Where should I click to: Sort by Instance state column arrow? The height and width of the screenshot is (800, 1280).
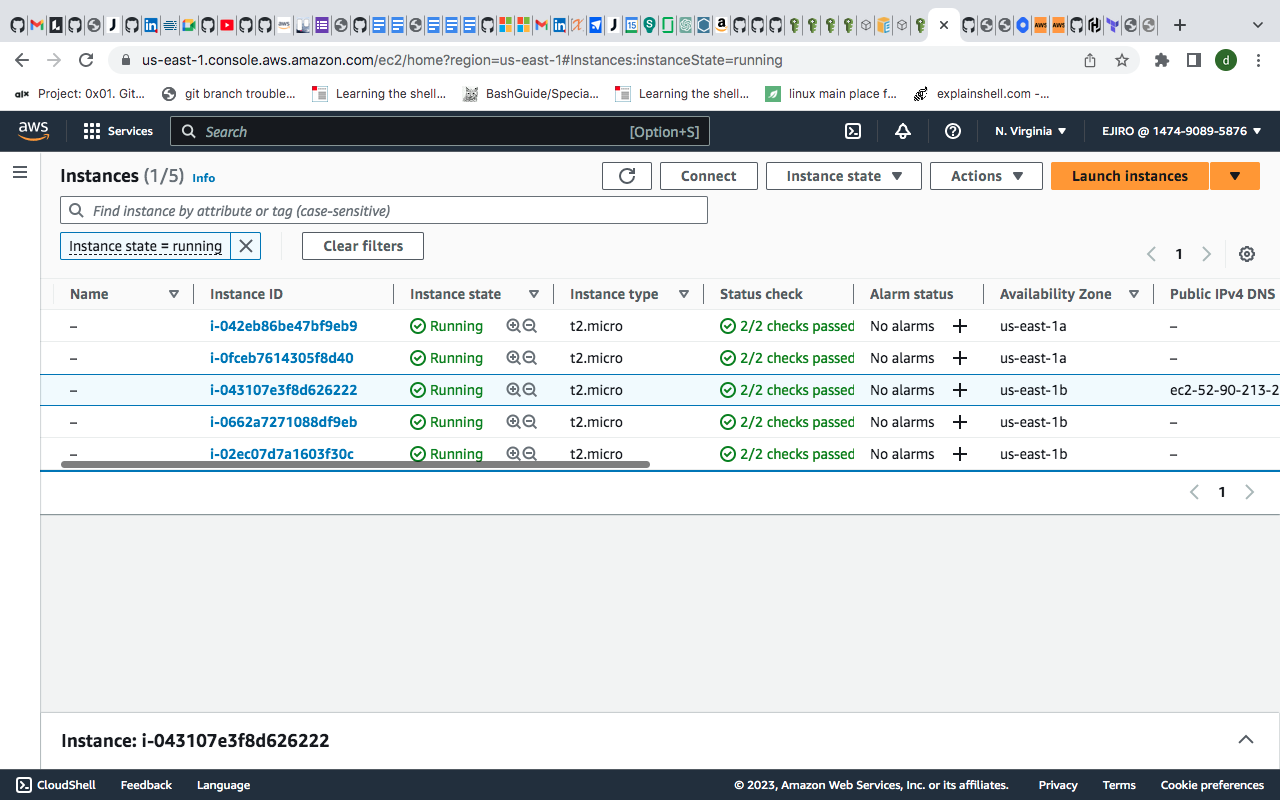[x=534, y=294]
